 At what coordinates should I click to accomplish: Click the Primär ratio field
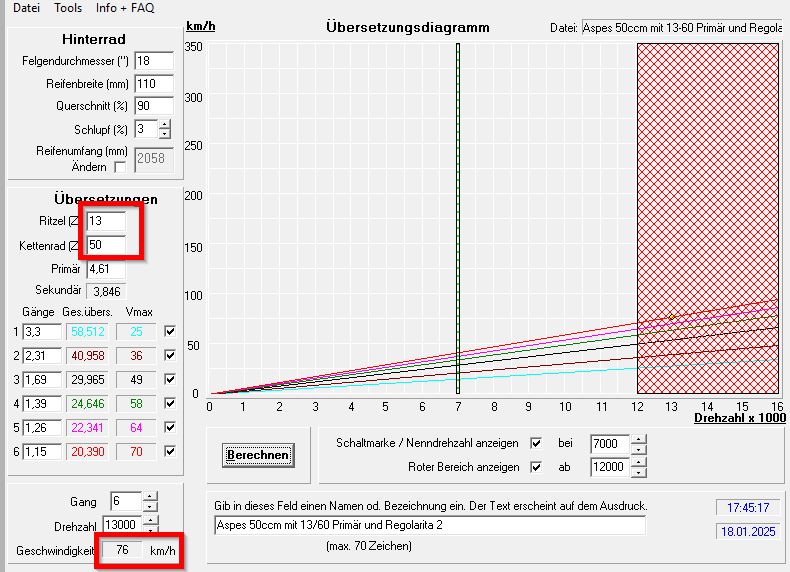tap(106, 269)
